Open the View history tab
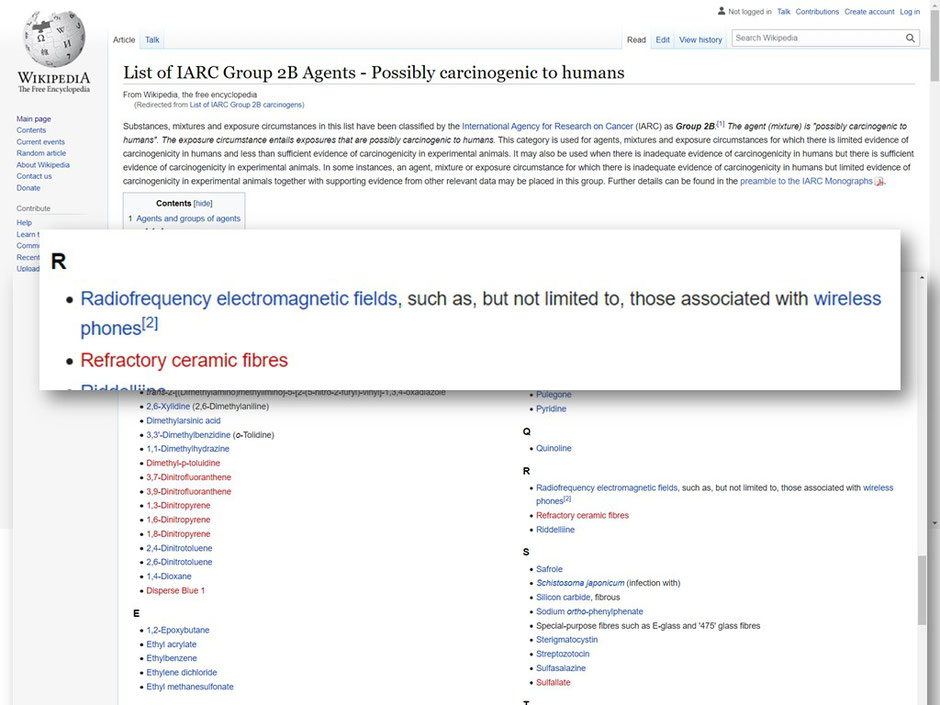Screen dimensions: 940x705 click(x=700, y=40)
